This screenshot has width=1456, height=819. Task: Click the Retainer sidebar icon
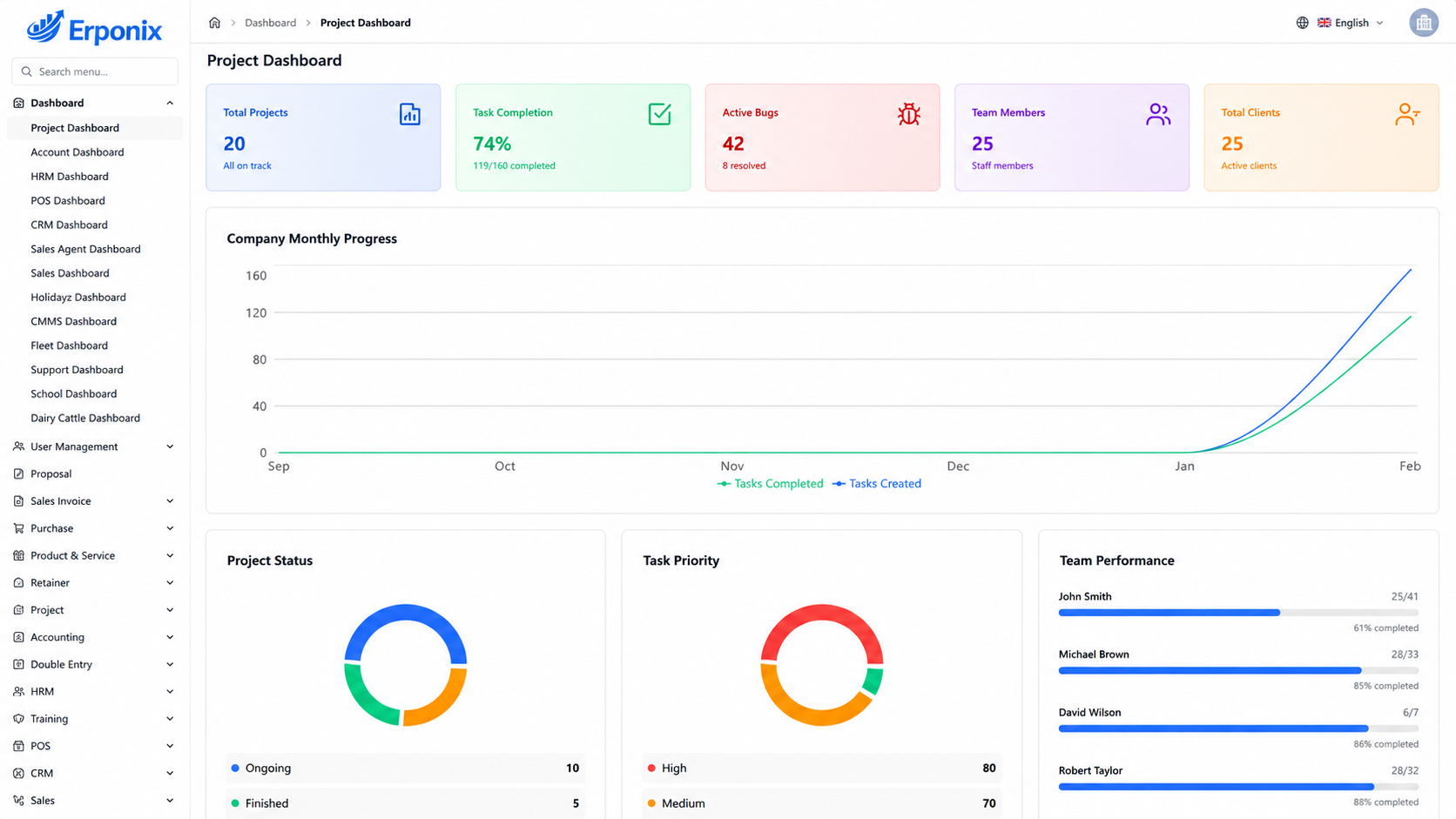(x=18, y=582)
